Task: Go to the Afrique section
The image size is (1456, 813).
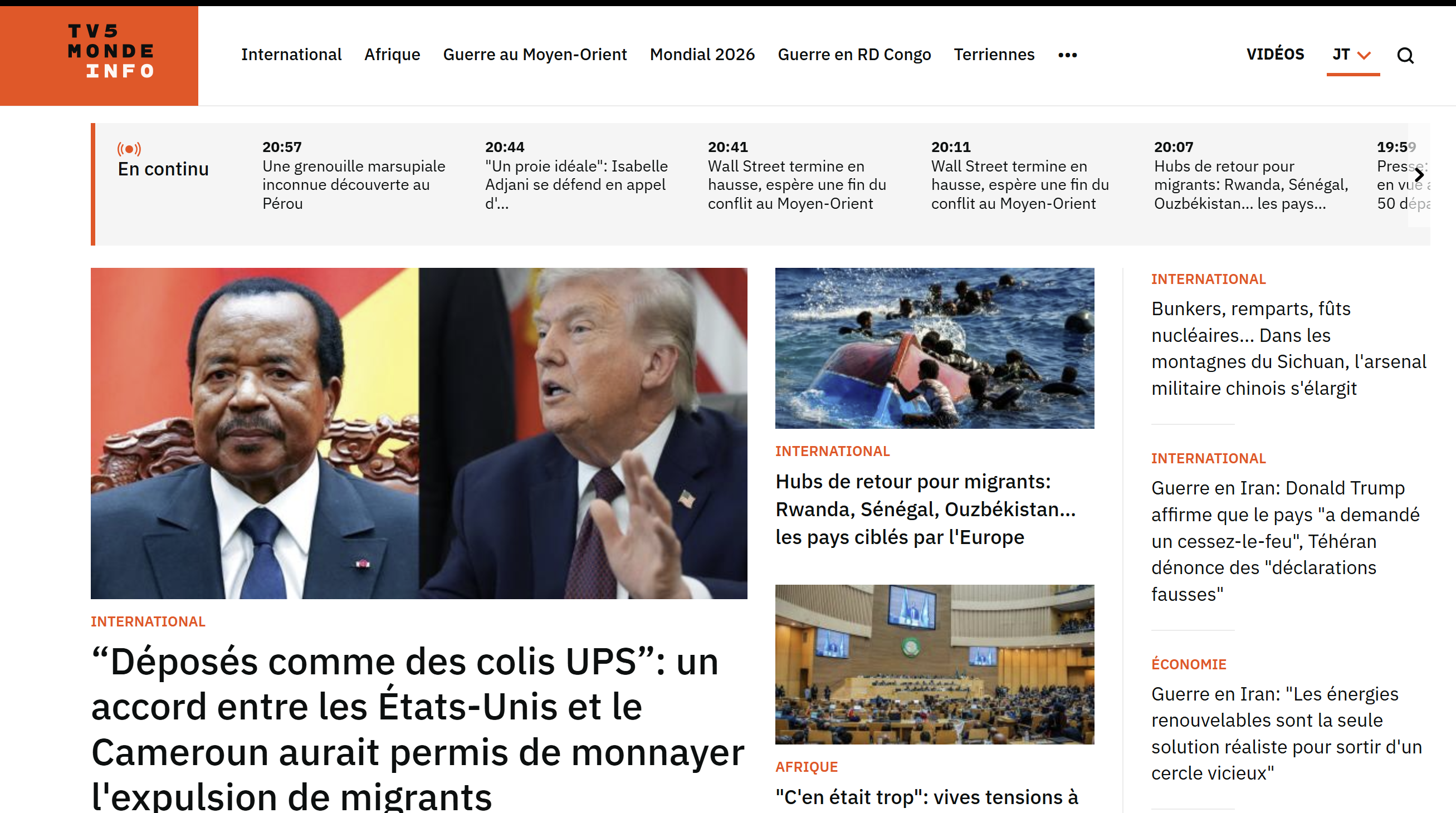Action: click(392, 54)
